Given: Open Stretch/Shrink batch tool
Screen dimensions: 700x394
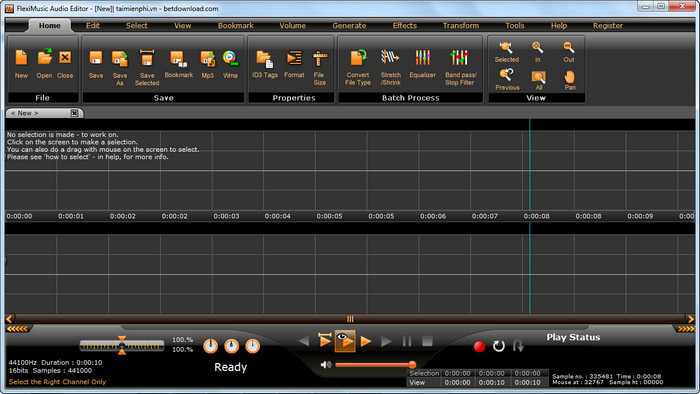Looking at the screenshot, I should [390, 57].
